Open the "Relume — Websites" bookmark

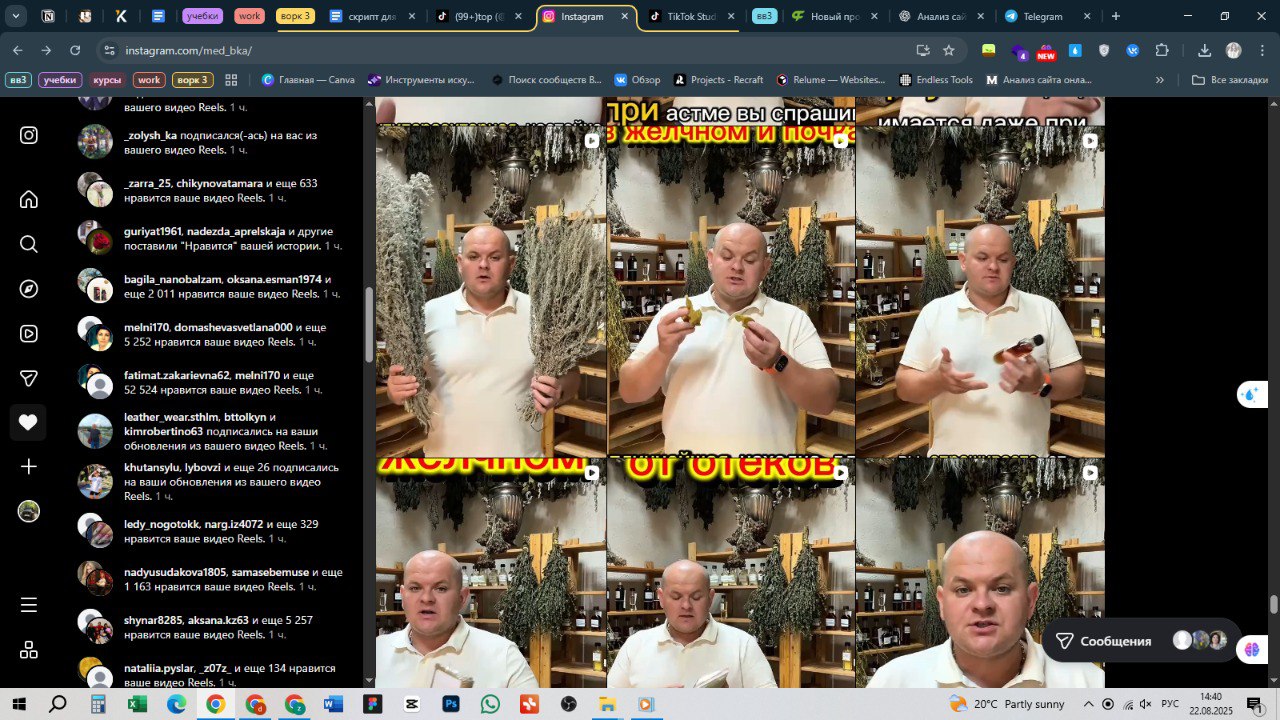click(830, 80)
